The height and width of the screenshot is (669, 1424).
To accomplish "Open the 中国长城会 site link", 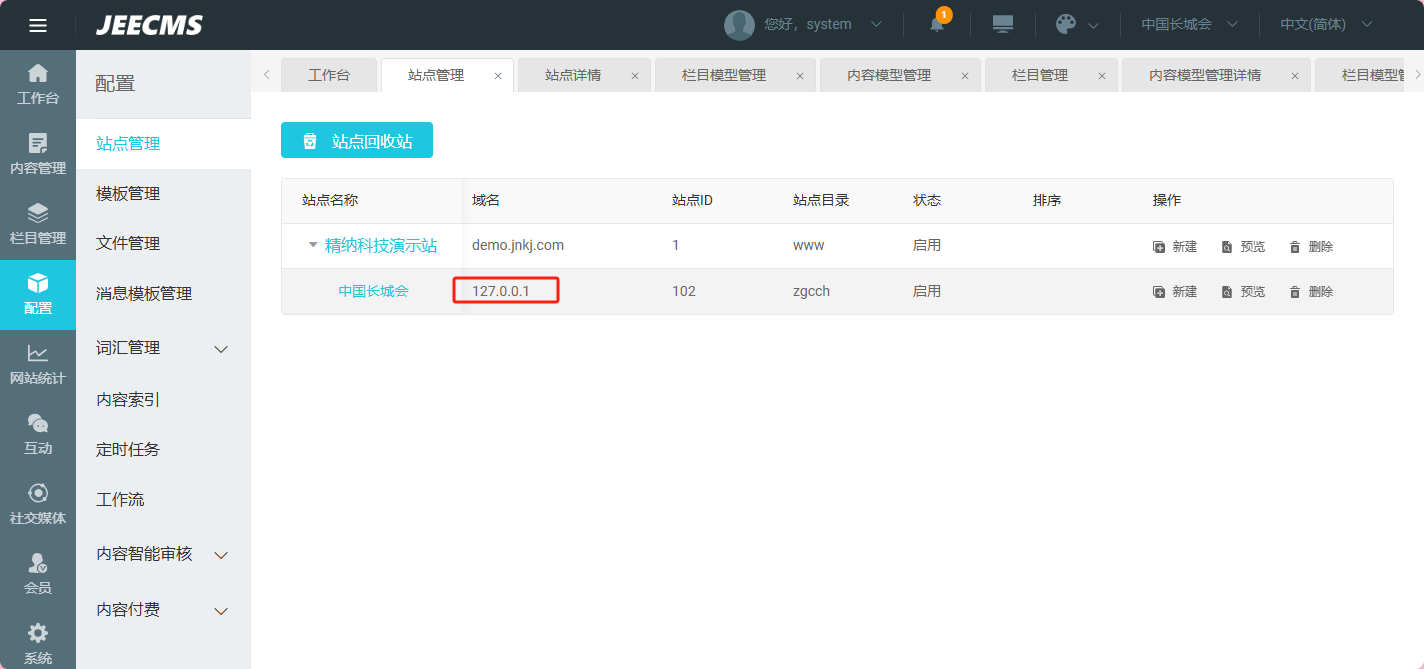I will (x=373, y=292).
